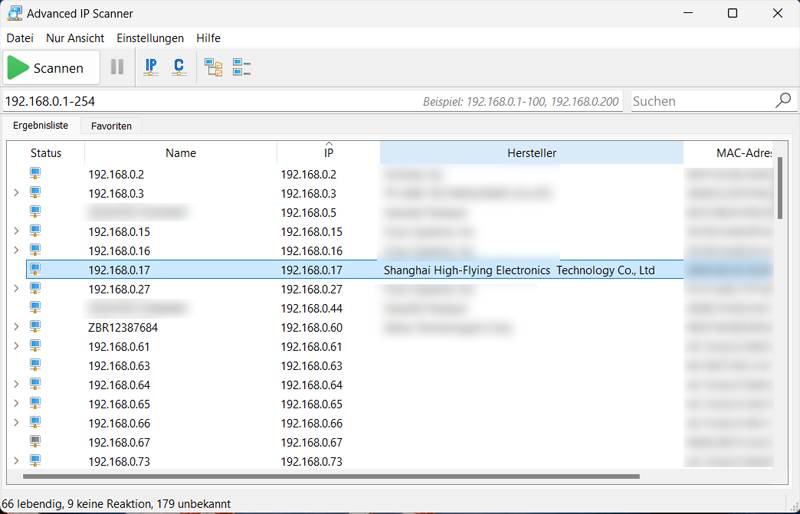Screen dimensions: 800x514
Task: Select IP cell 192.168.0.2
Action: point(308,175)
